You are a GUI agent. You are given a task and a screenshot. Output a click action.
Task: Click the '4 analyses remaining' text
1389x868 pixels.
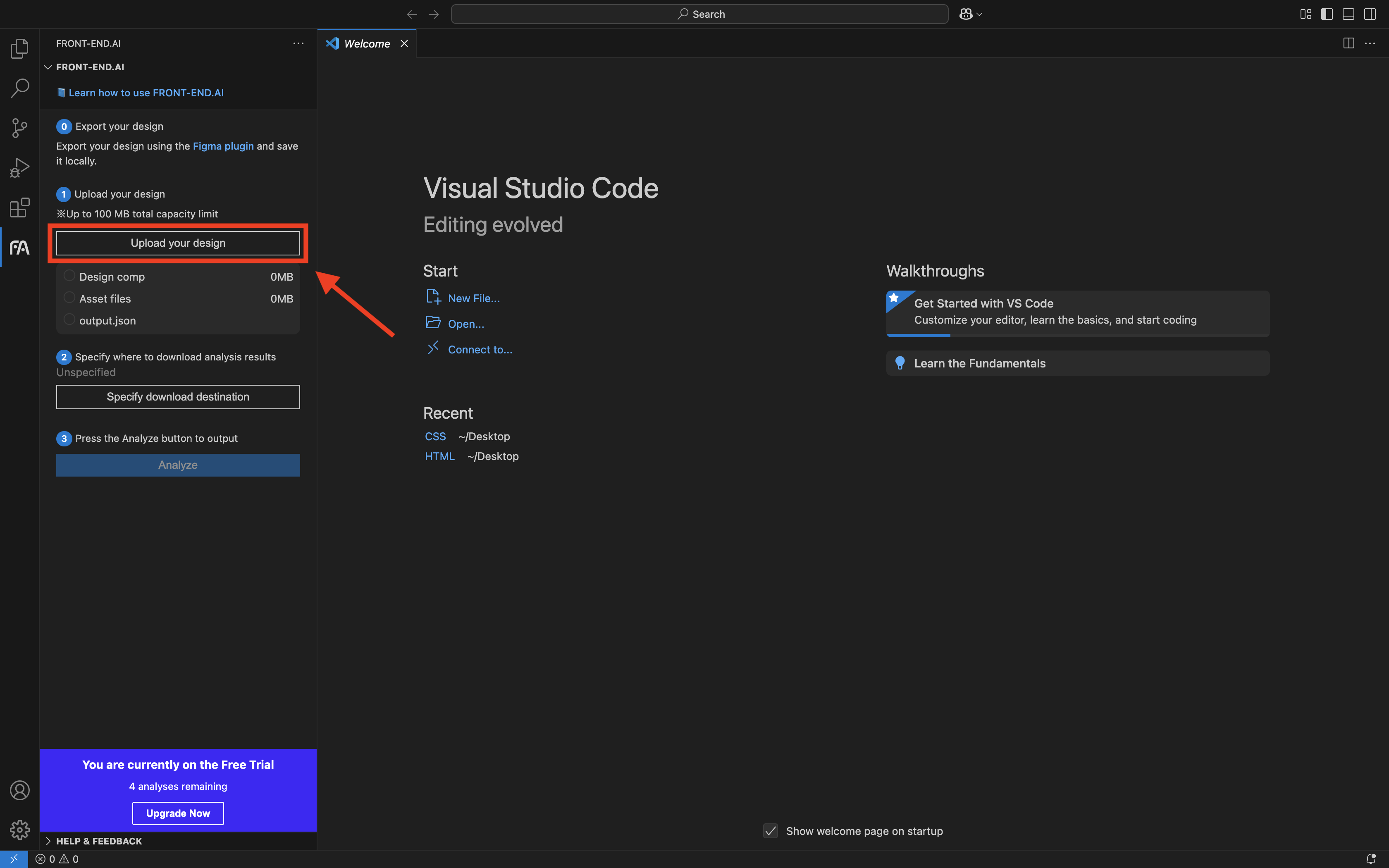tap(178, 787)
